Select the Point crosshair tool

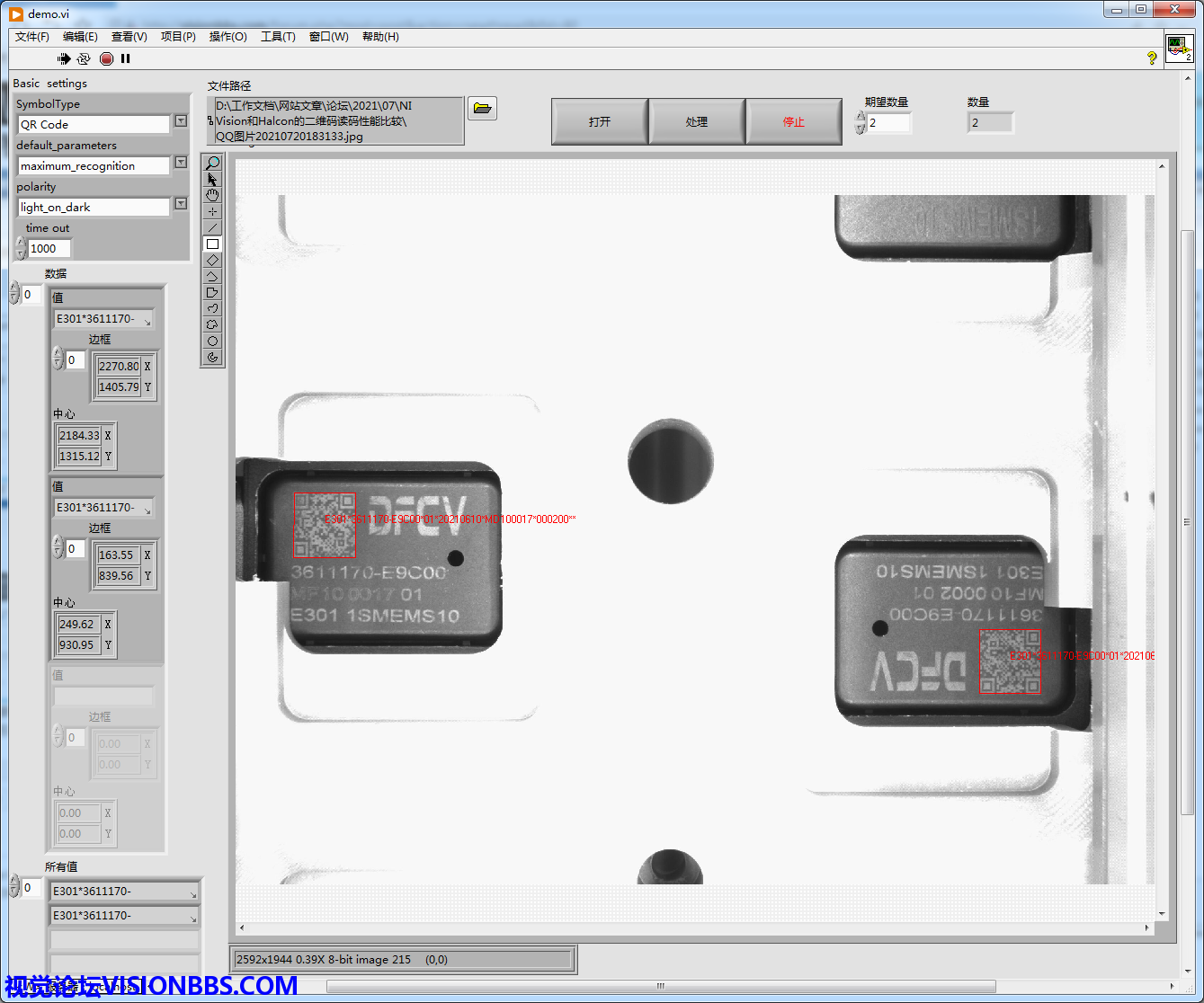212,211
